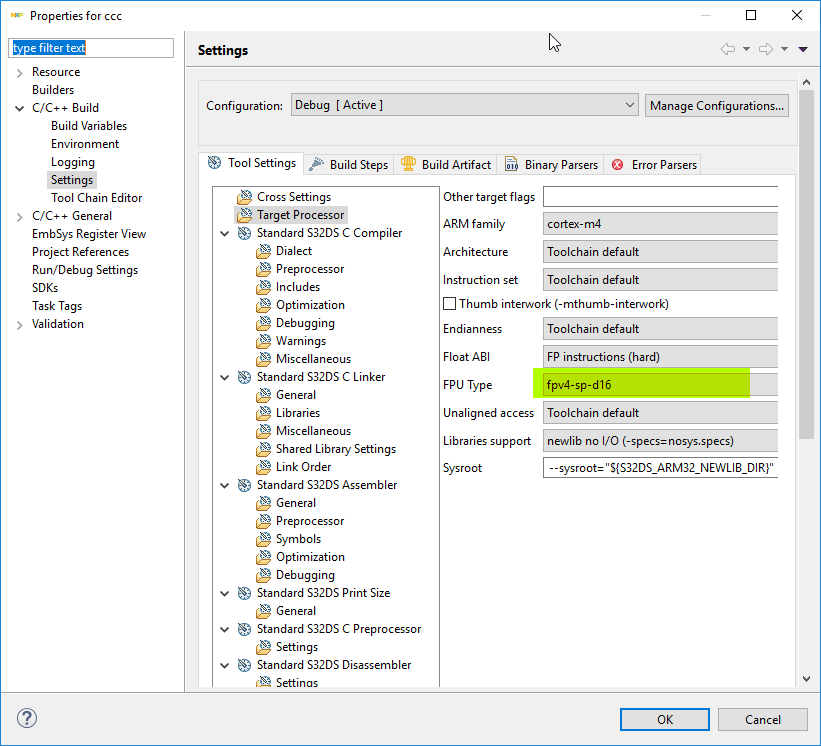
Task: Switch to the Error Parsers tab
Action: pyautogui.click(x=654, y=164)
